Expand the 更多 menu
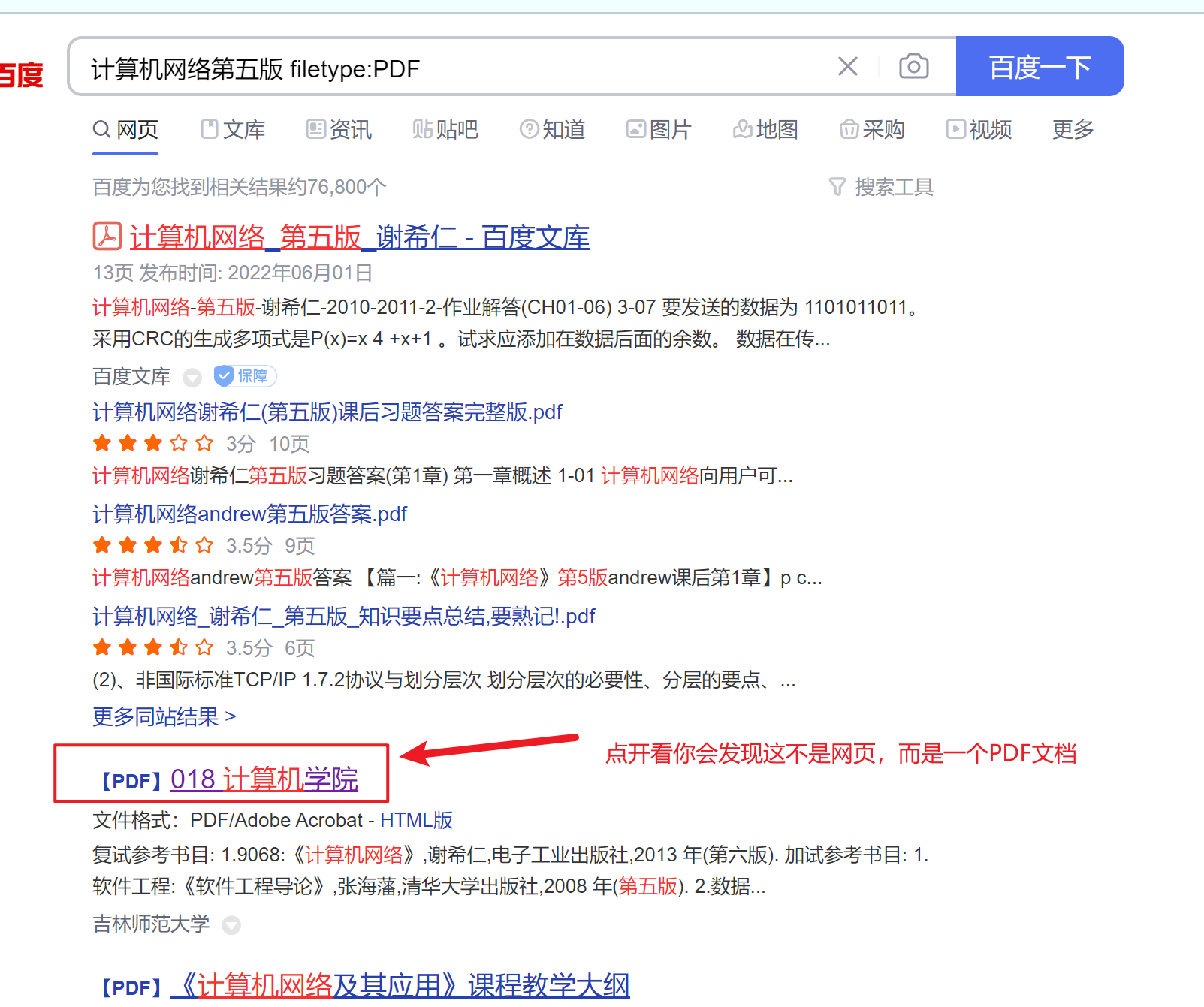The image size is (1204, 1007). (x=1073, y=130)
